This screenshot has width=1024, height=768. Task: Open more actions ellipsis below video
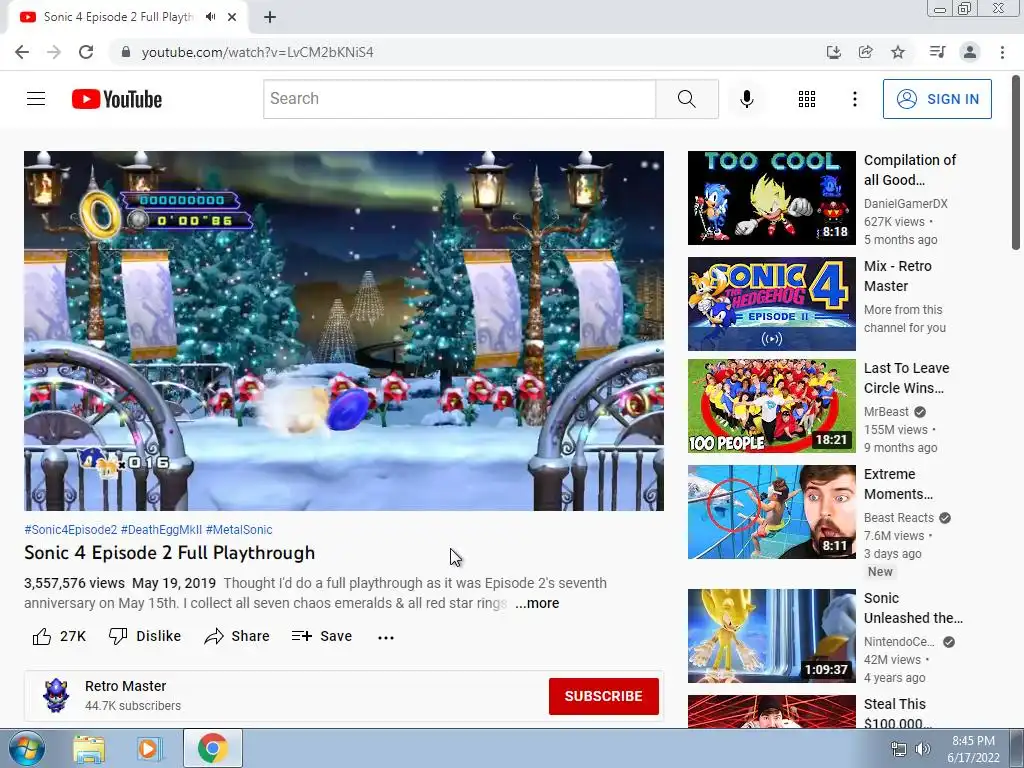pyautogui.click(x=386, y=637)
